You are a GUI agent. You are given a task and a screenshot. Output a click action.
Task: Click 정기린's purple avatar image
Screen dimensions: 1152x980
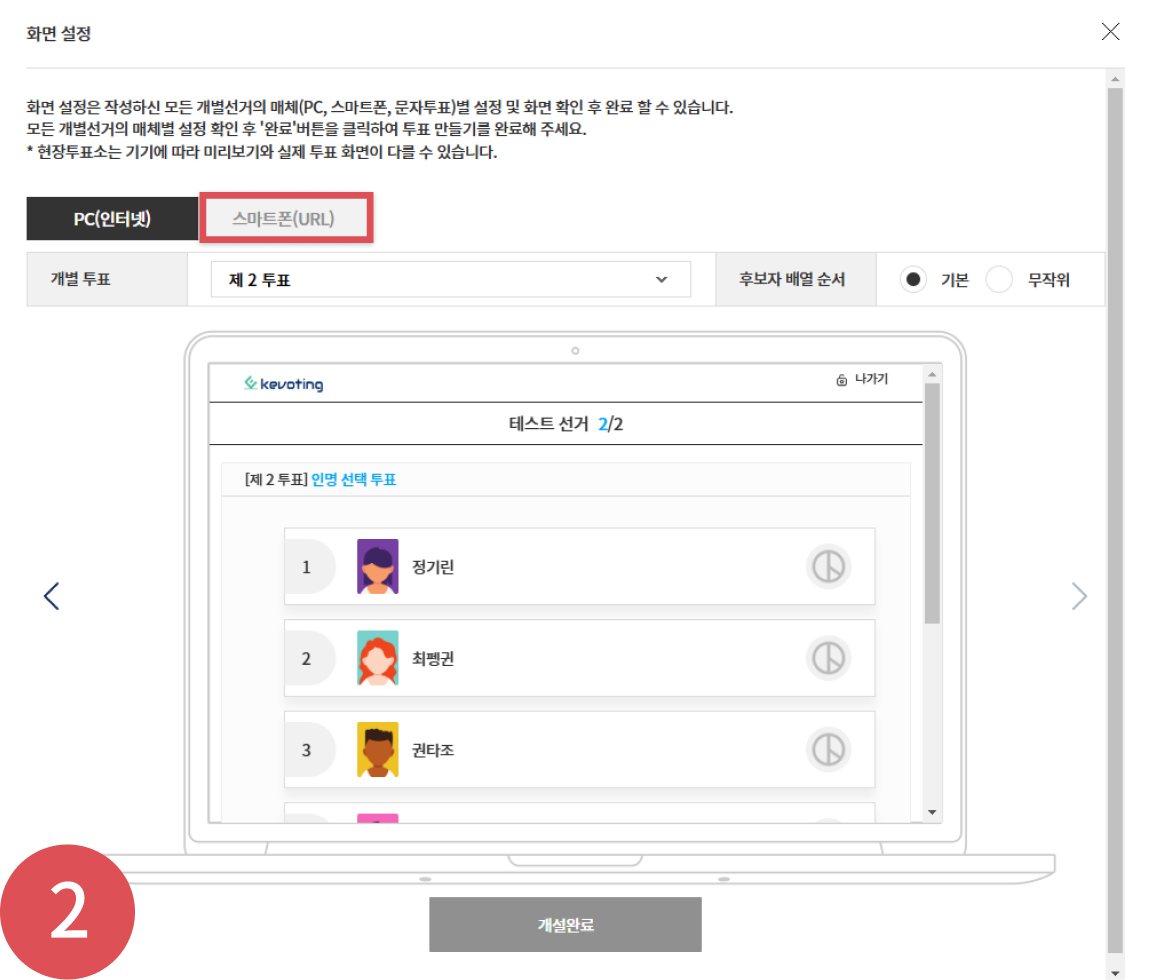tap(377, 567)
